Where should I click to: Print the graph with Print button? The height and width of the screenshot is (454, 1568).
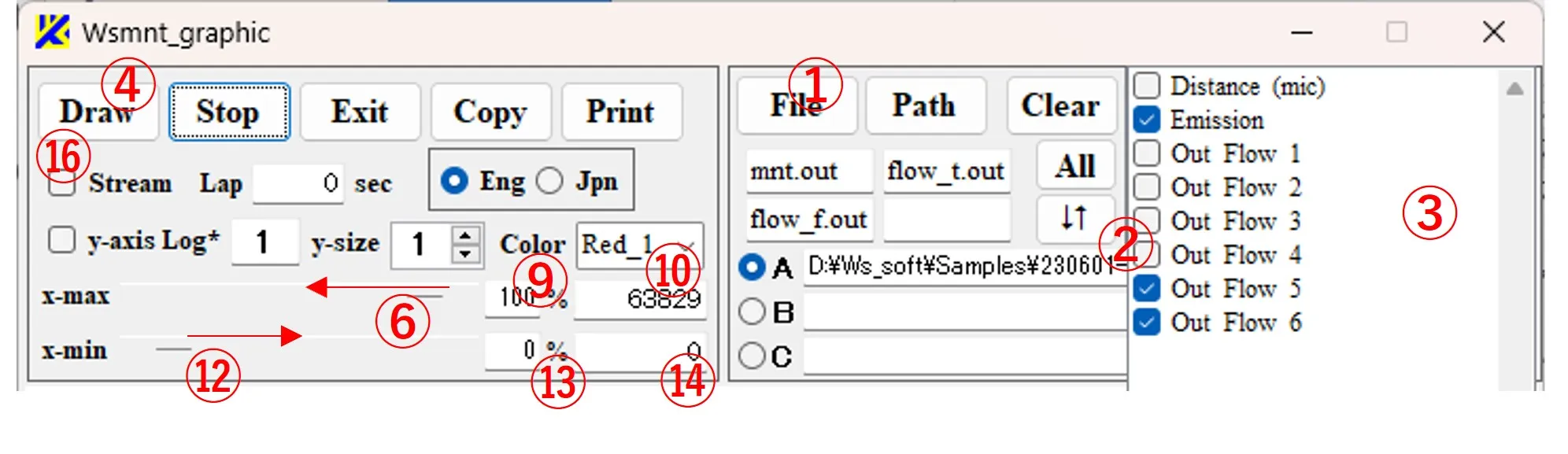tap(621, 112)
